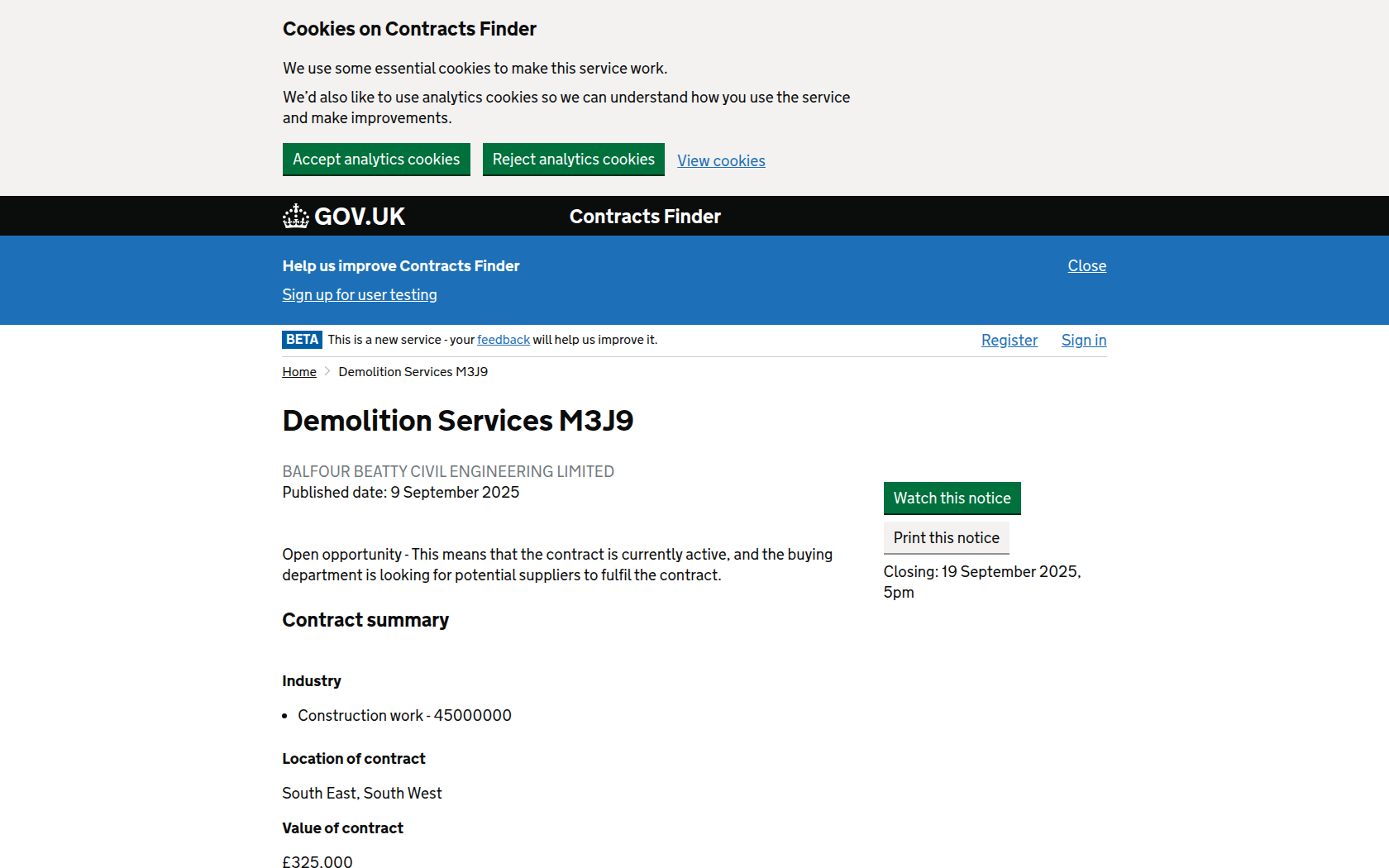Open Contracts Finder header title

645,217
